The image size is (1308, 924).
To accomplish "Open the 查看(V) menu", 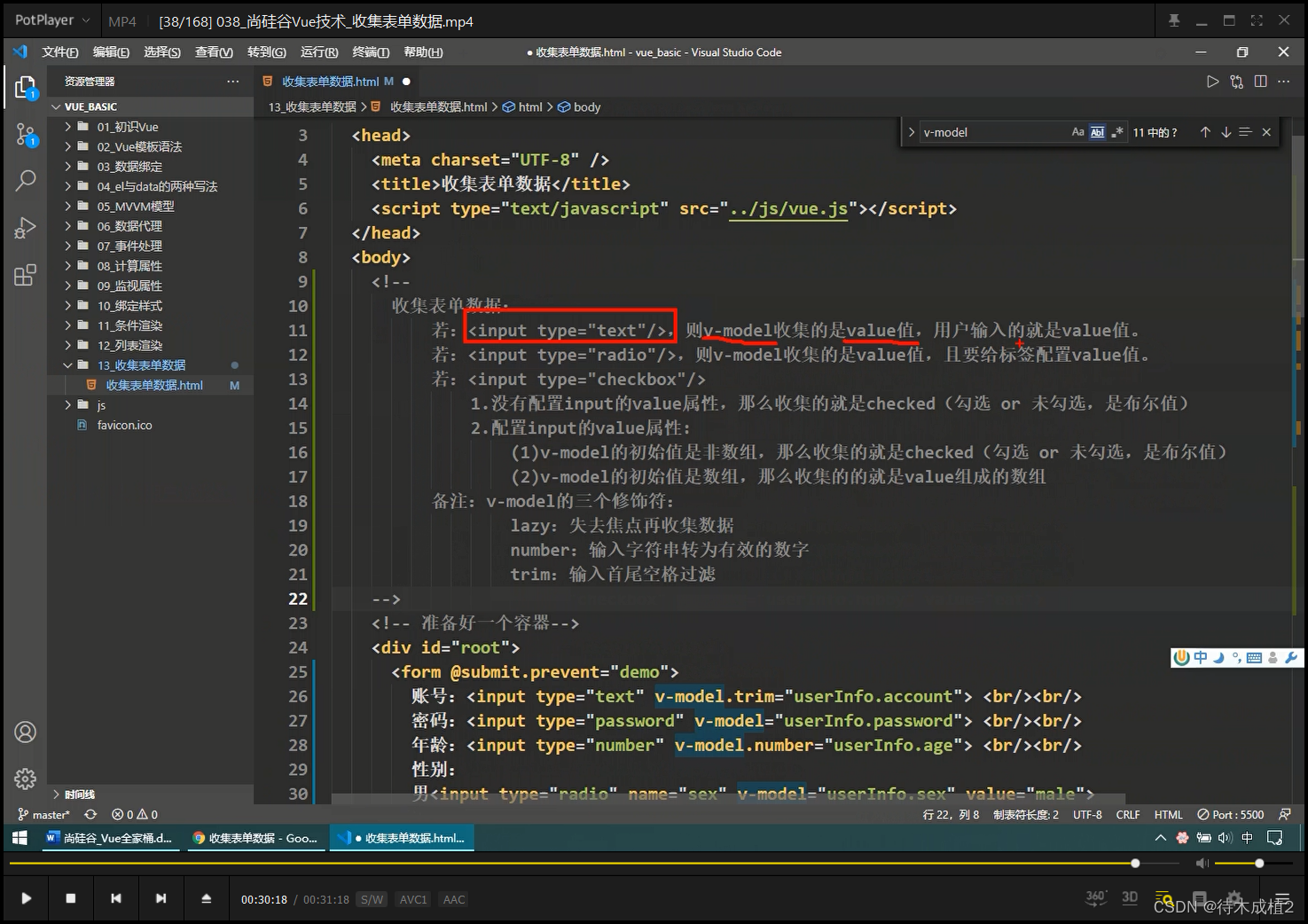I will [x=214, y=52].
